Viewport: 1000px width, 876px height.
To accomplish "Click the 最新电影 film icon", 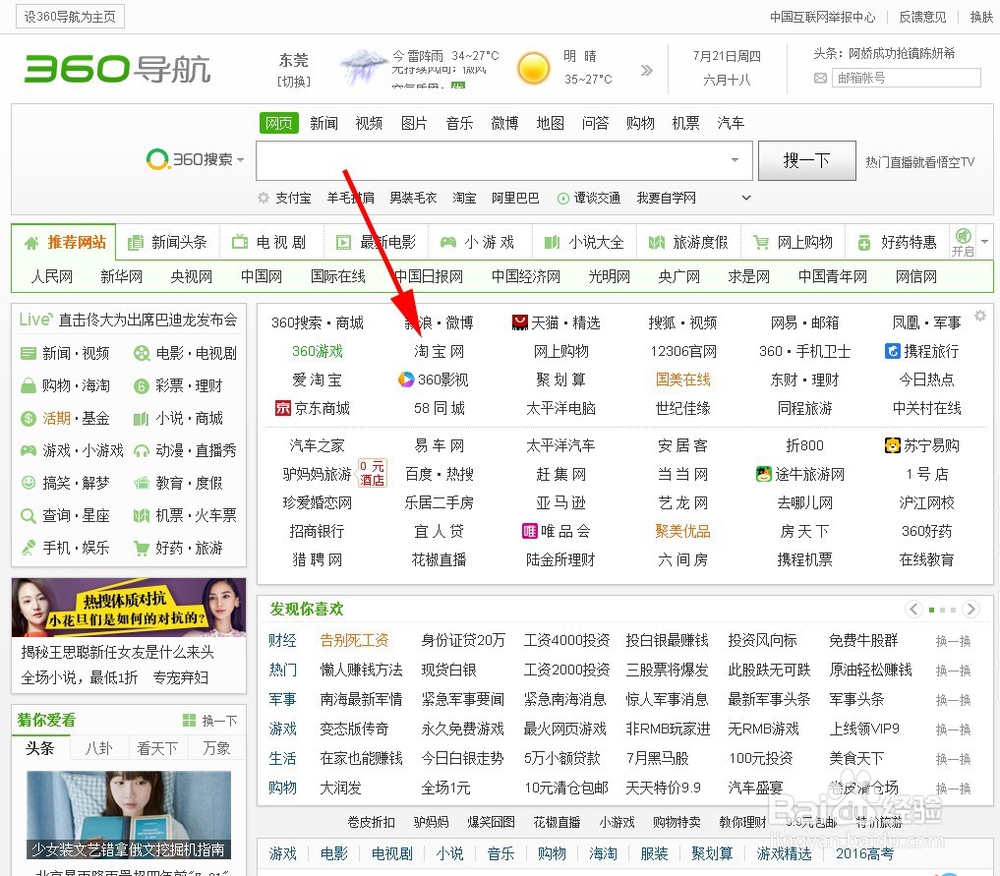I will [x=344, y=242].
